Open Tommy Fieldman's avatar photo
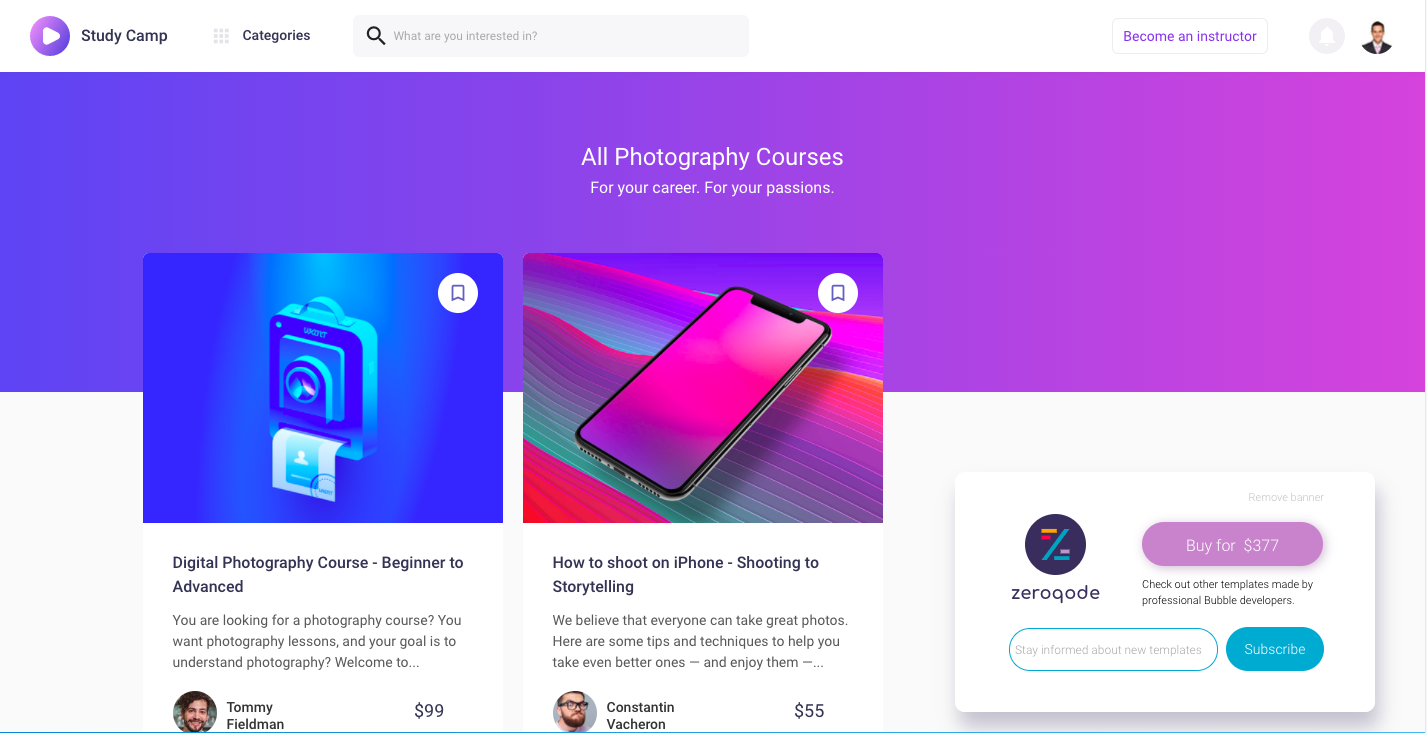This screenshot has width=1427, height=733. click(x=195, y=712)
